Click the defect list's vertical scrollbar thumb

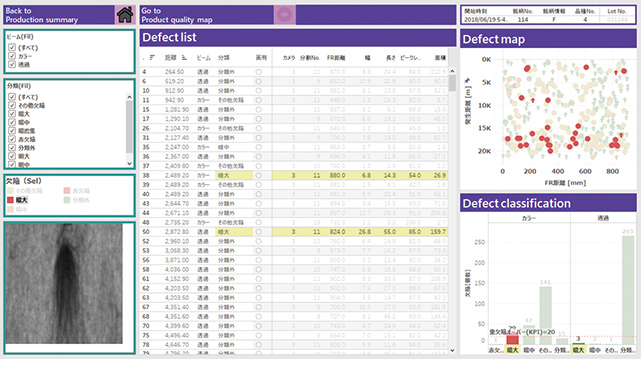point(452,83)
